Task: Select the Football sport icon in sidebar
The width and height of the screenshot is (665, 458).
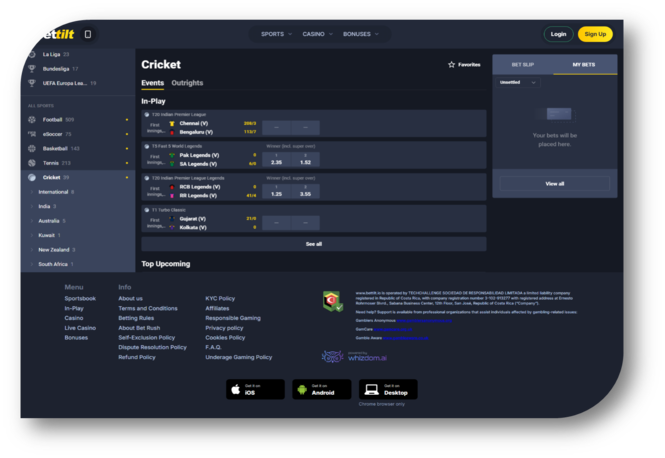Action: tap(32, 119)
